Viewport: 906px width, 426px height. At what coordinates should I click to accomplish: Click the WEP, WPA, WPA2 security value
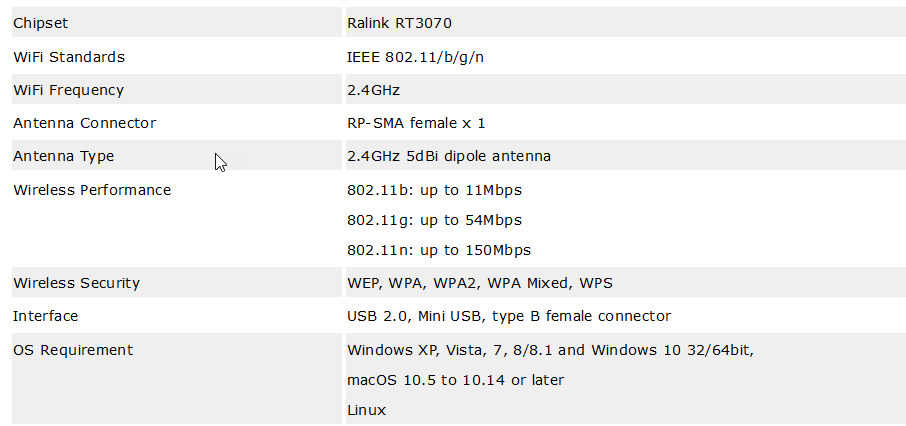point(480,283)
